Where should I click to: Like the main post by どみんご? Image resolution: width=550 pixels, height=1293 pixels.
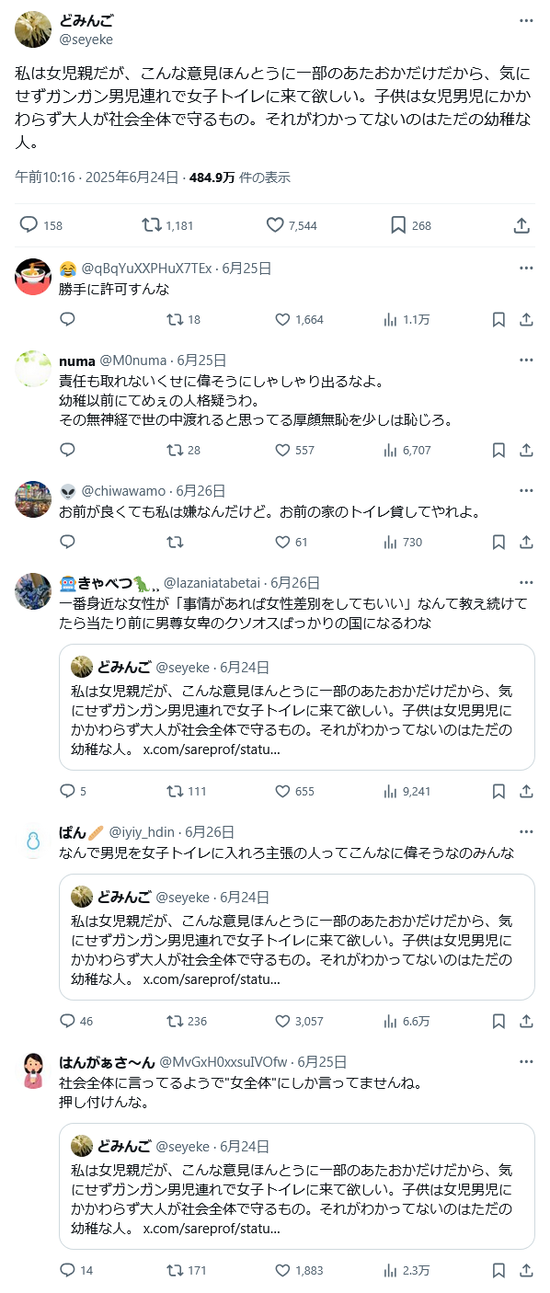point(292,226)
